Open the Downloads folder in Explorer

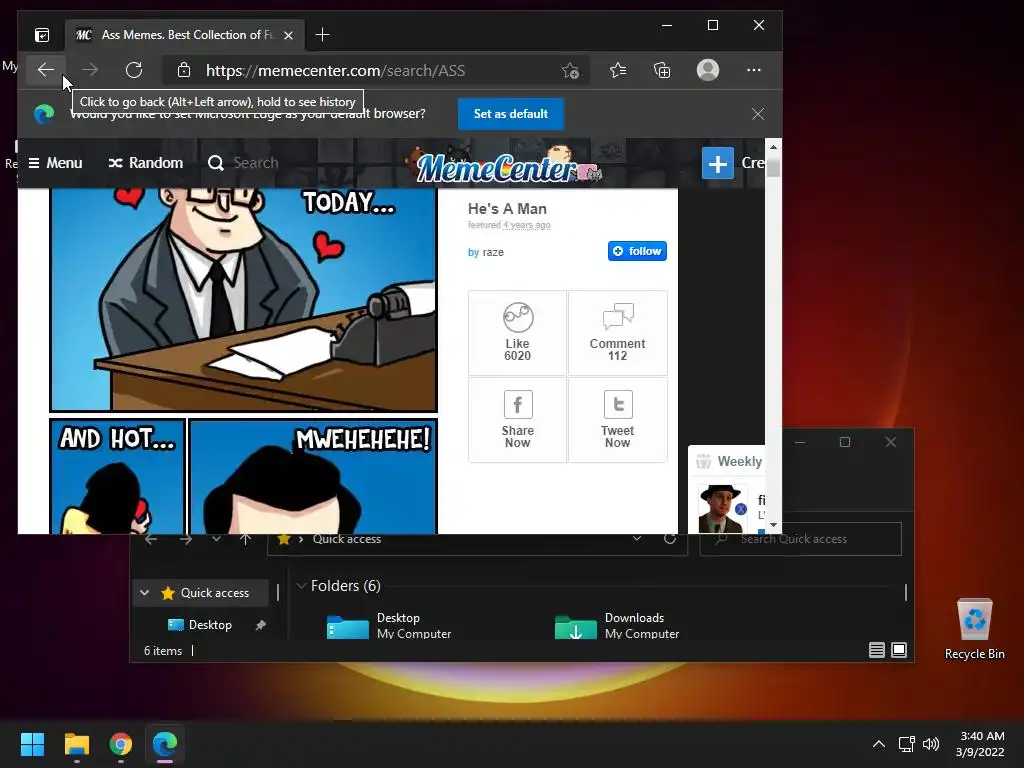tap(616, 626)
